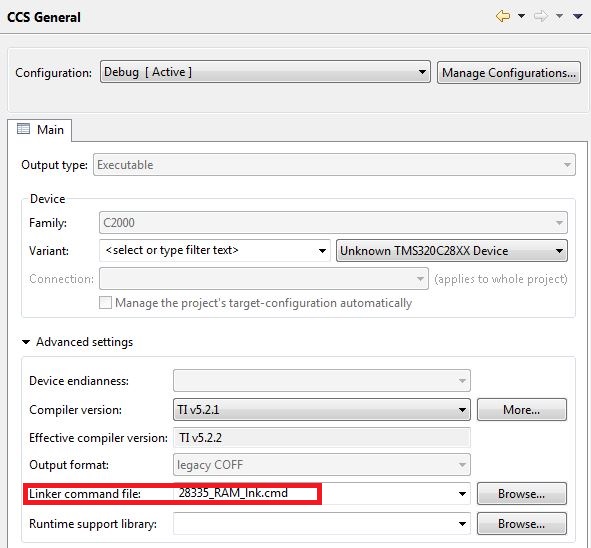Browse for the linker command file
This screenshot has width=591, height=548.
(522, 494)
